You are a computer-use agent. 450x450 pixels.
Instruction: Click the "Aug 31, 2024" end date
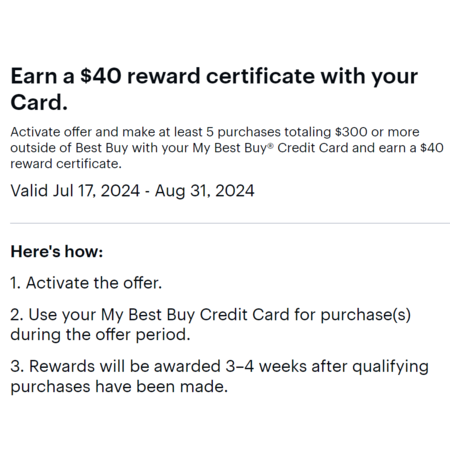(204, 191)
